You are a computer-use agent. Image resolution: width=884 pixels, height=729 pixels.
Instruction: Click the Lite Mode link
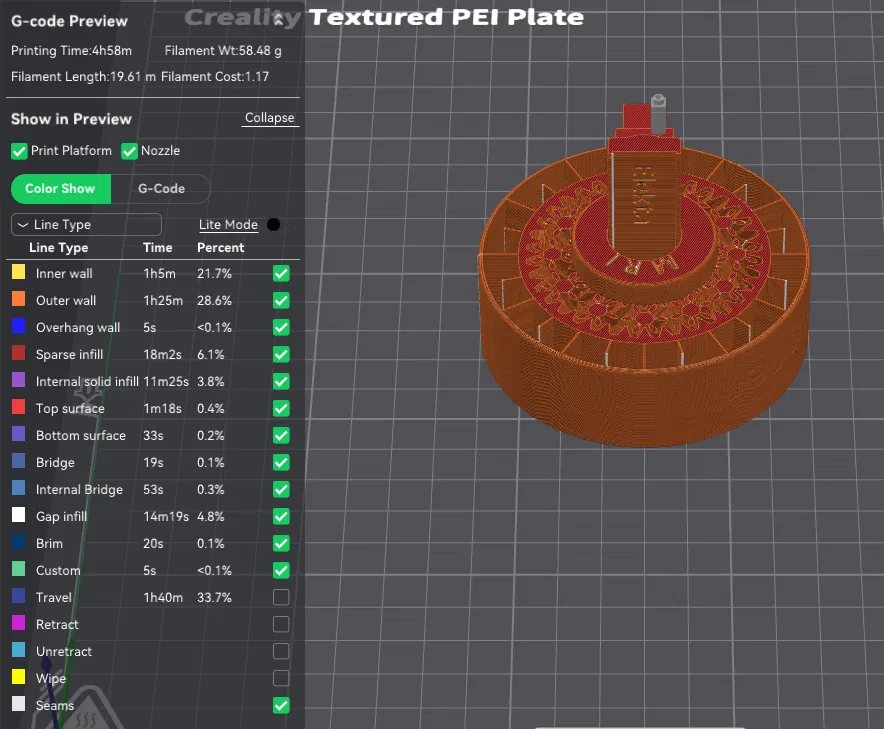228,224
